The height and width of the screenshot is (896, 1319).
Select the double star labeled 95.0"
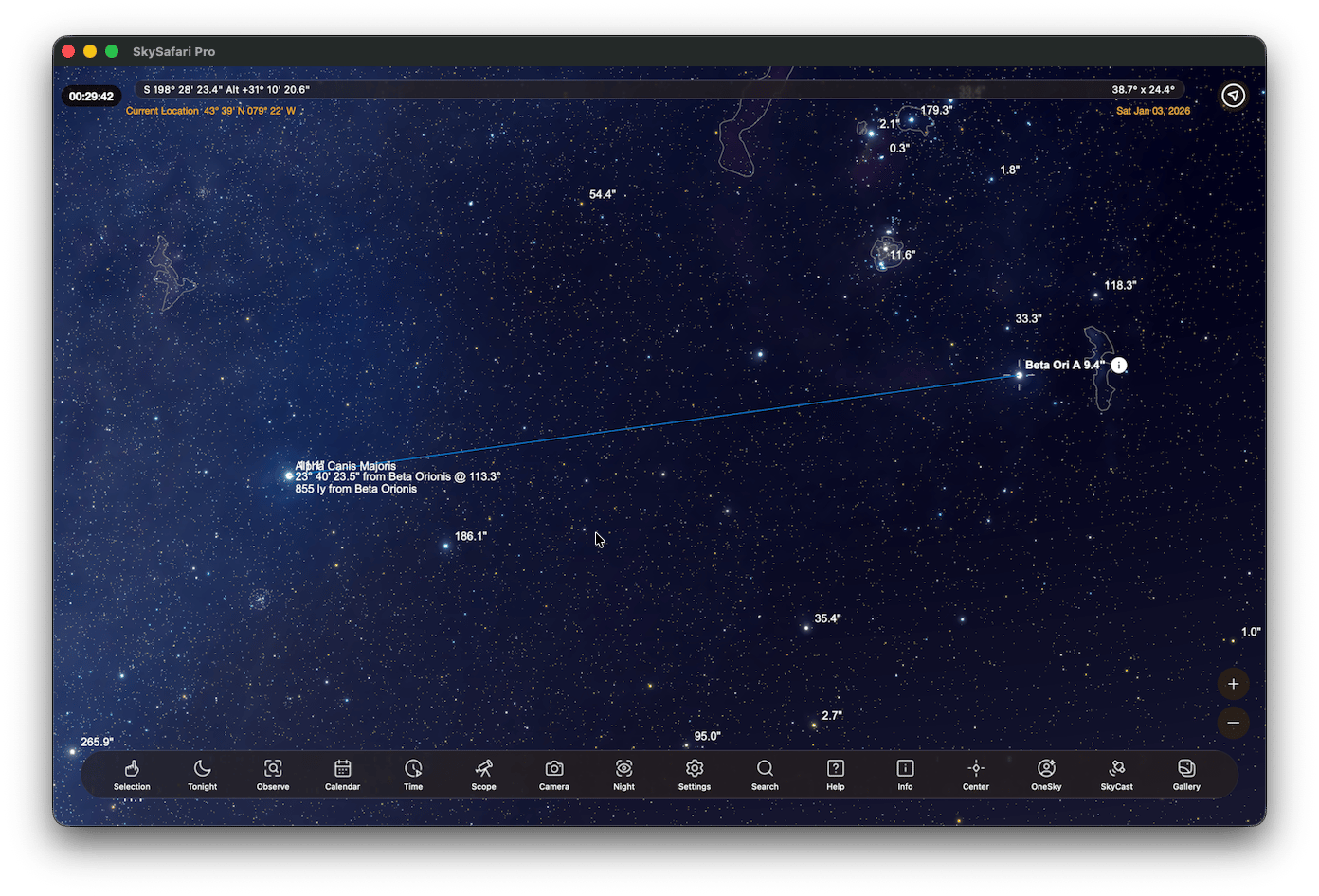click(687, 744)
